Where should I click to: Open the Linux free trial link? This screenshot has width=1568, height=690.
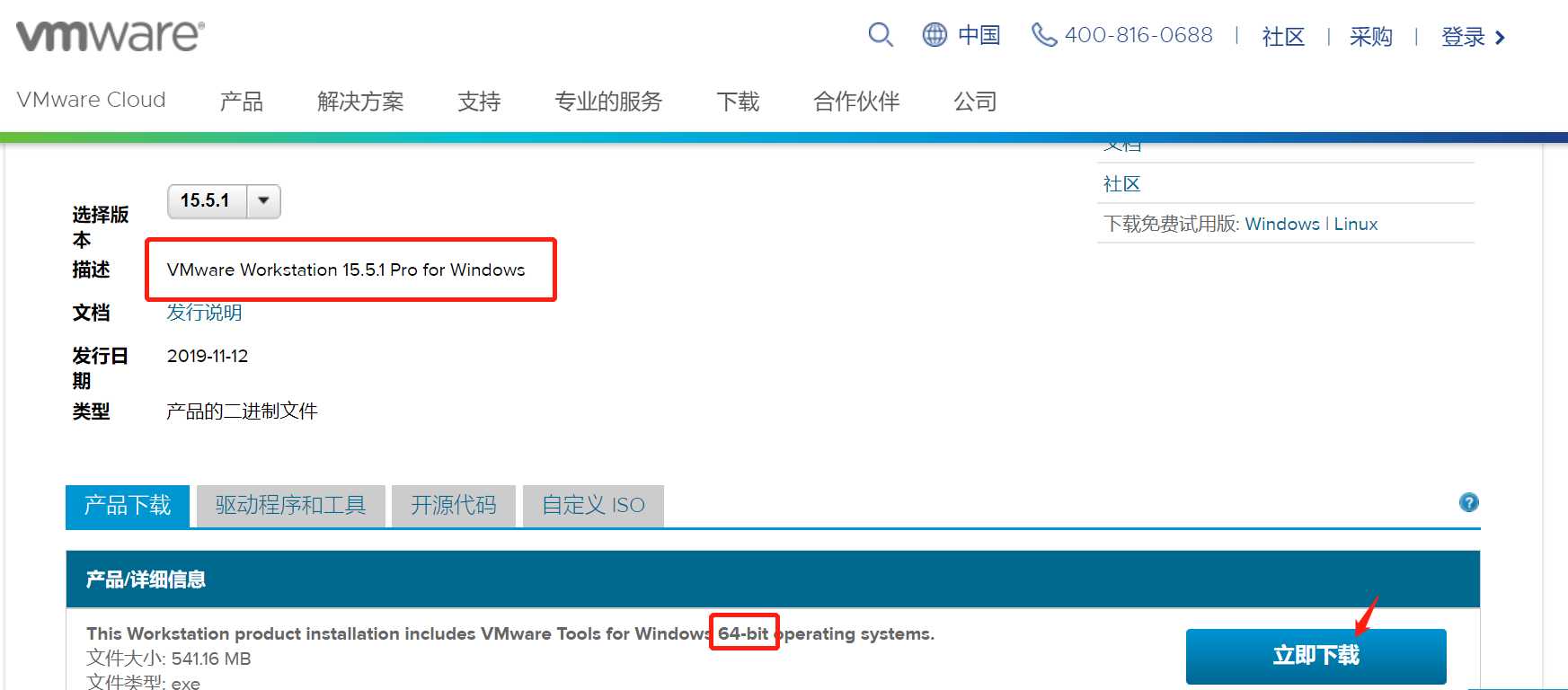(x=1355, y=224)
